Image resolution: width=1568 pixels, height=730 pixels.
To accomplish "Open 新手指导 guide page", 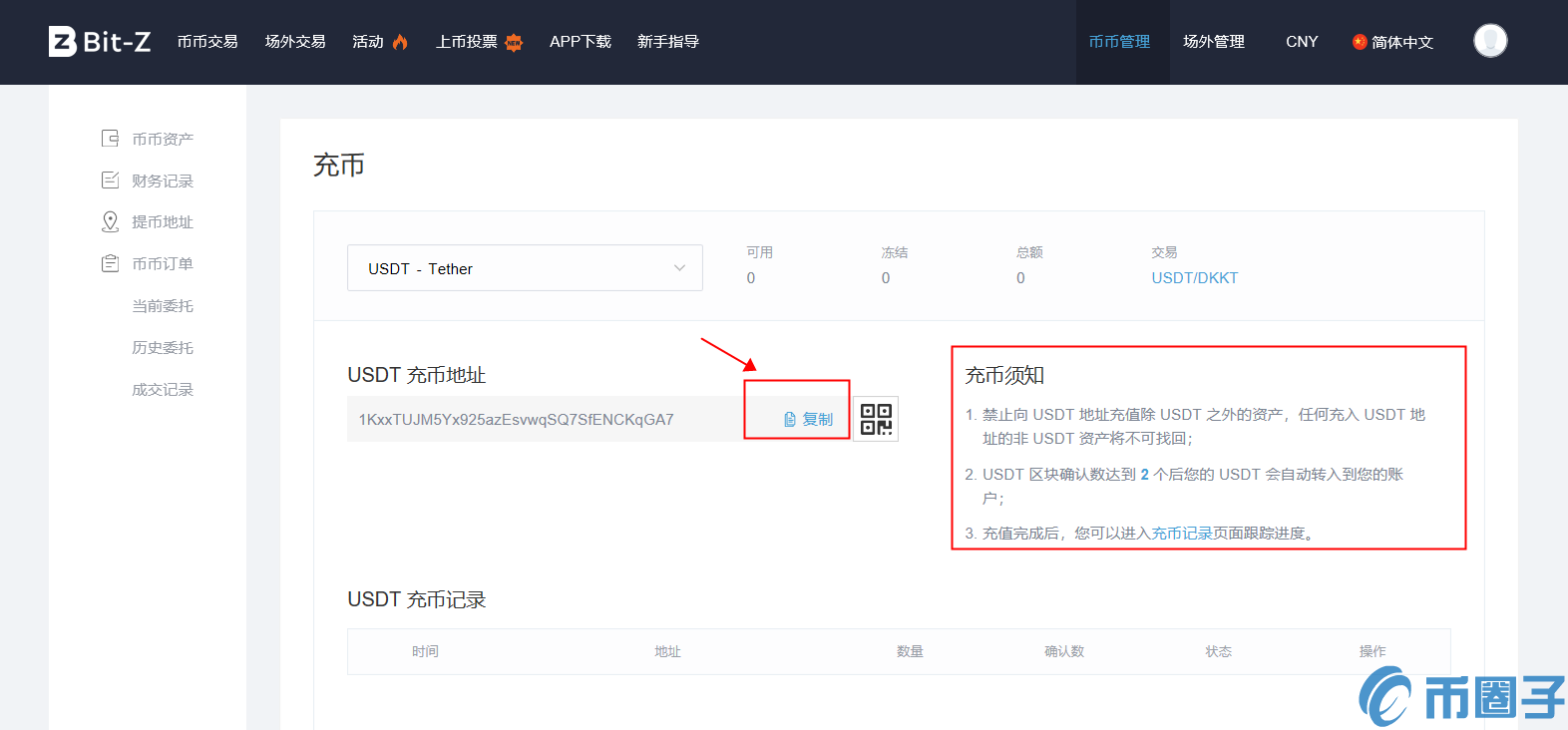I will (x=668, y=42).
